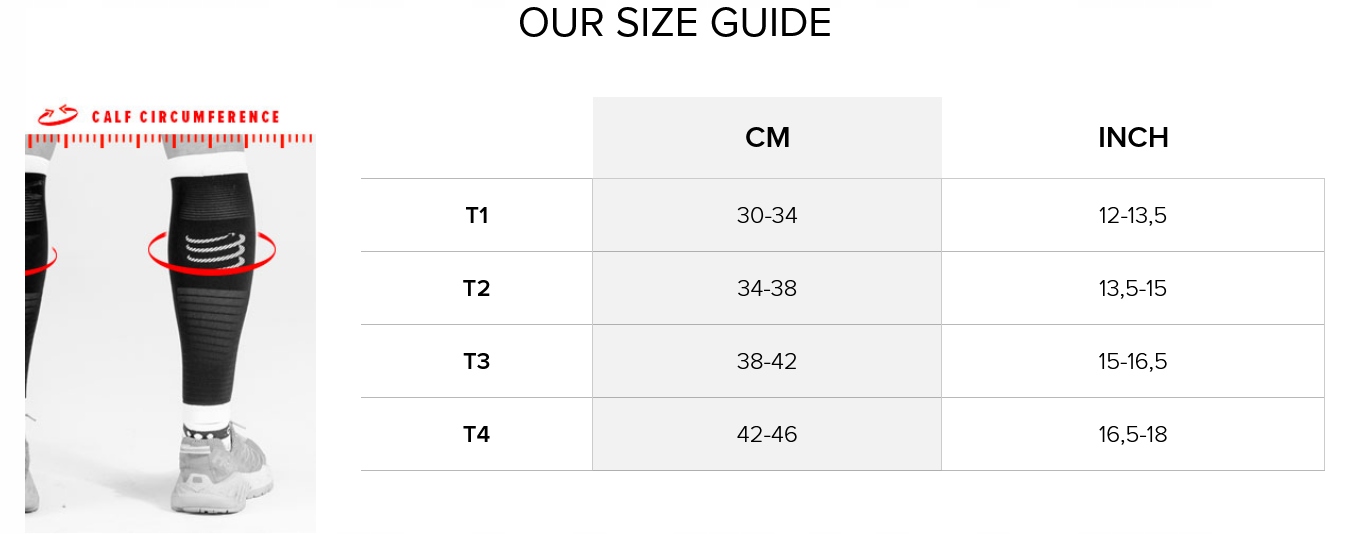This screenshot has width=1347, height=534.
Task: Click the CALF CIRCUMFERENCE red label text
Action: (x=186, y=117)
